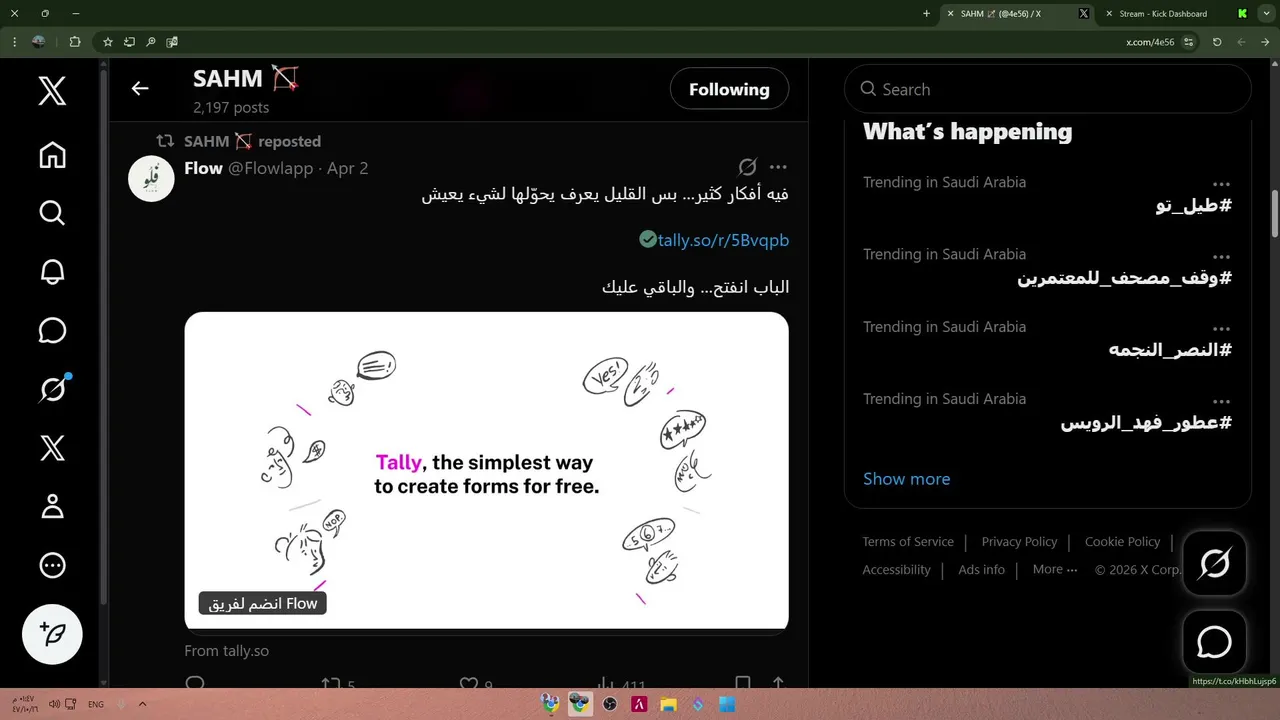The width and height of the screenshot is (1280, 720).
Task: Open the Privacy Policy link
Action: coord(1019,541)
